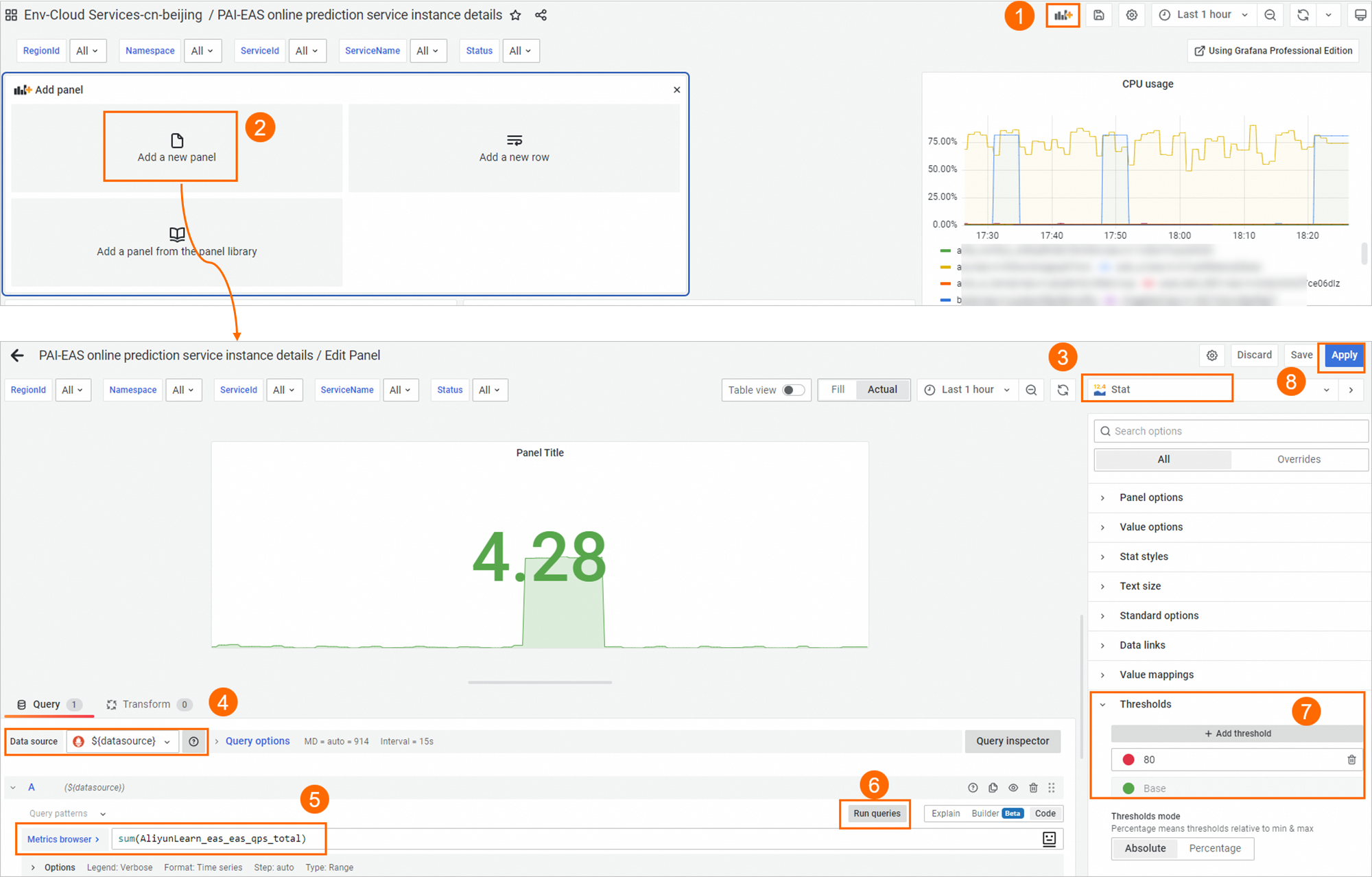This screenshot has height=877, width=1372.
Task: Click the zoom out time range icon
Action: point(1270,14)
